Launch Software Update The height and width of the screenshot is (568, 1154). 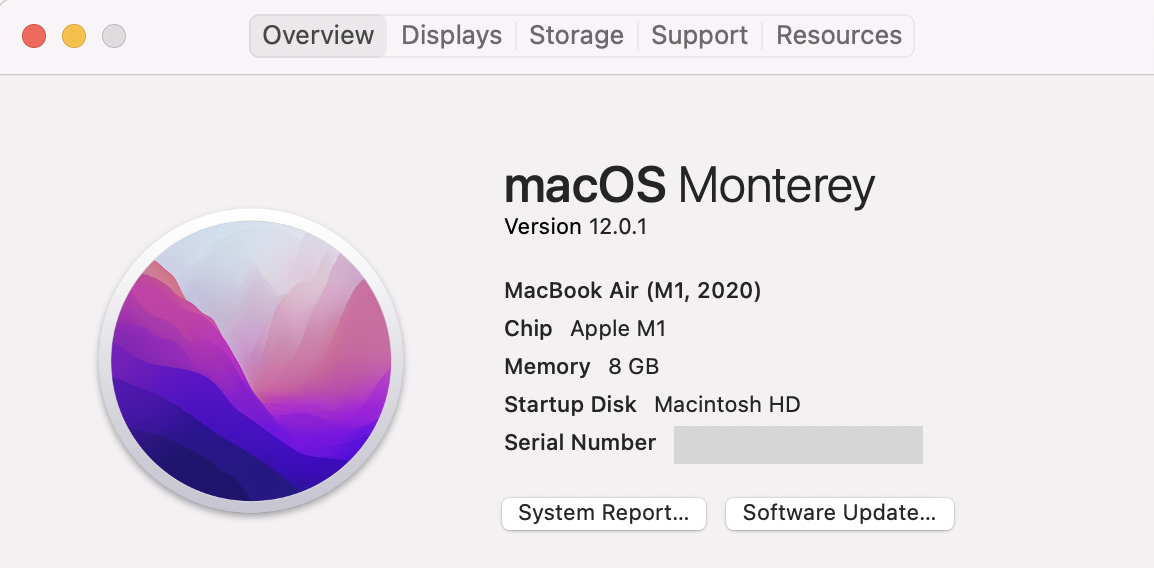(839, 513)
